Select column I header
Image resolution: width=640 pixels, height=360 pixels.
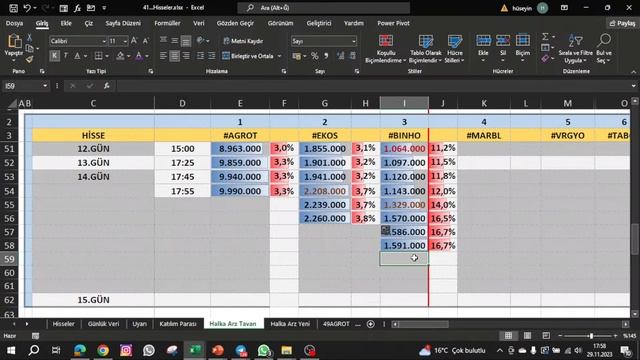click(x=404, y=103)
